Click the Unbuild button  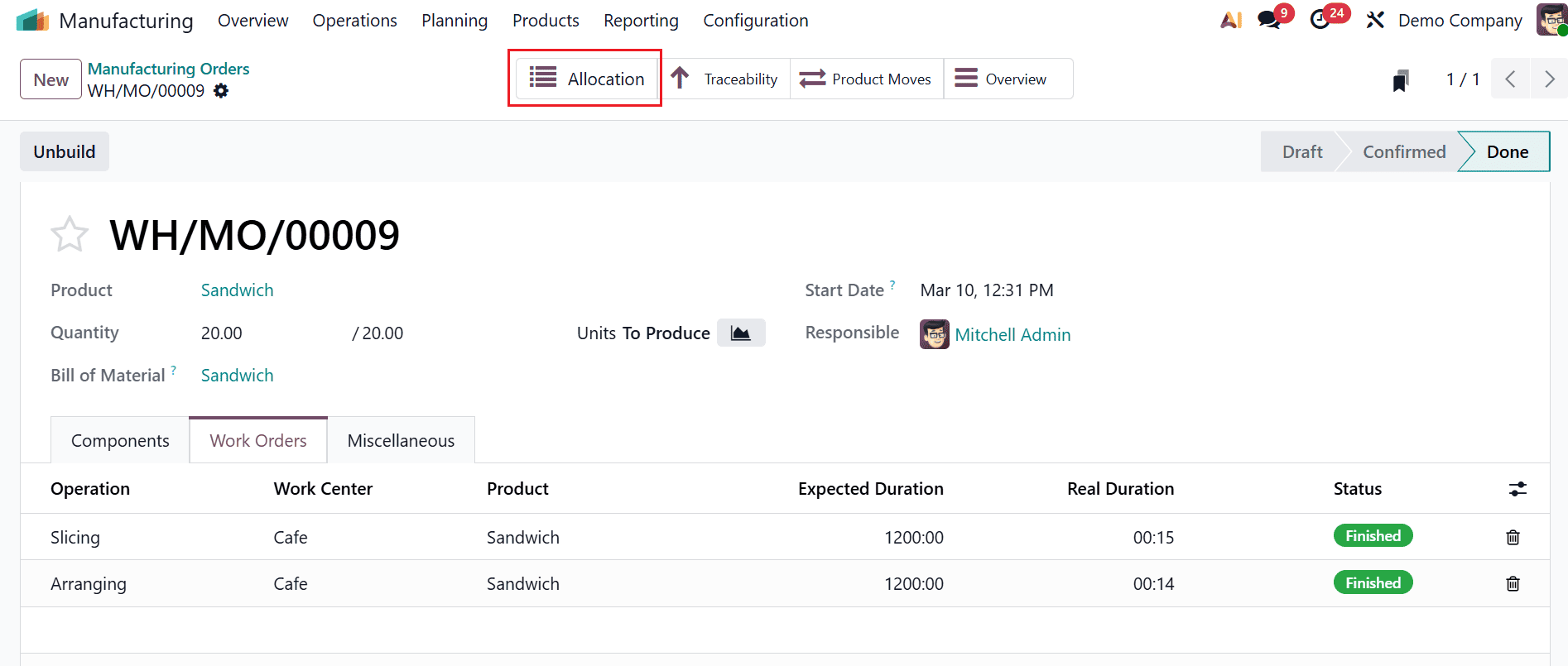(65, 152)
